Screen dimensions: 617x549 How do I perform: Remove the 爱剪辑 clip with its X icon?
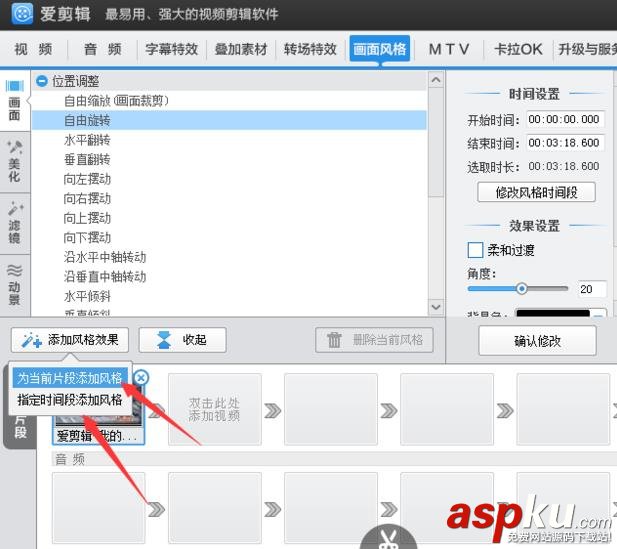click(x=141, y=377)
